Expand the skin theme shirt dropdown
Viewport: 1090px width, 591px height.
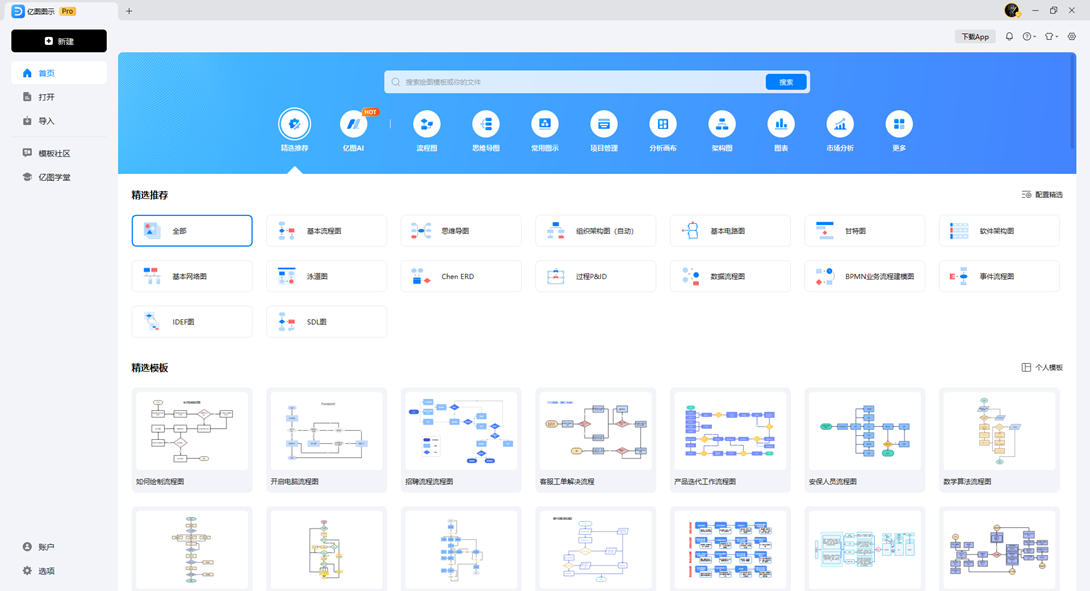tap(1051, 37)
